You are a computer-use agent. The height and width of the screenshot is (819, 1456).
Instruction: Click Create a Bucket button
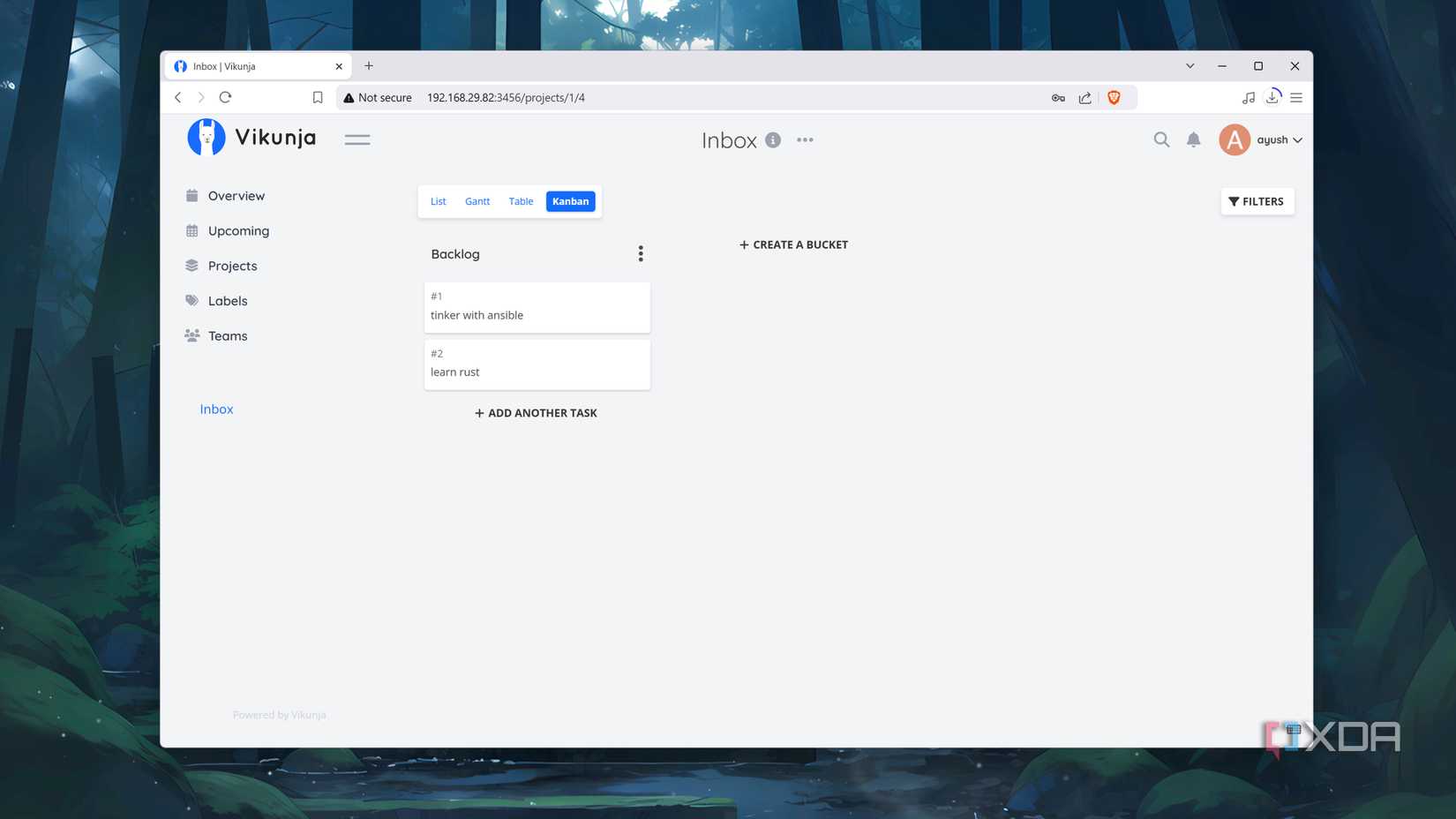point(793,244)
